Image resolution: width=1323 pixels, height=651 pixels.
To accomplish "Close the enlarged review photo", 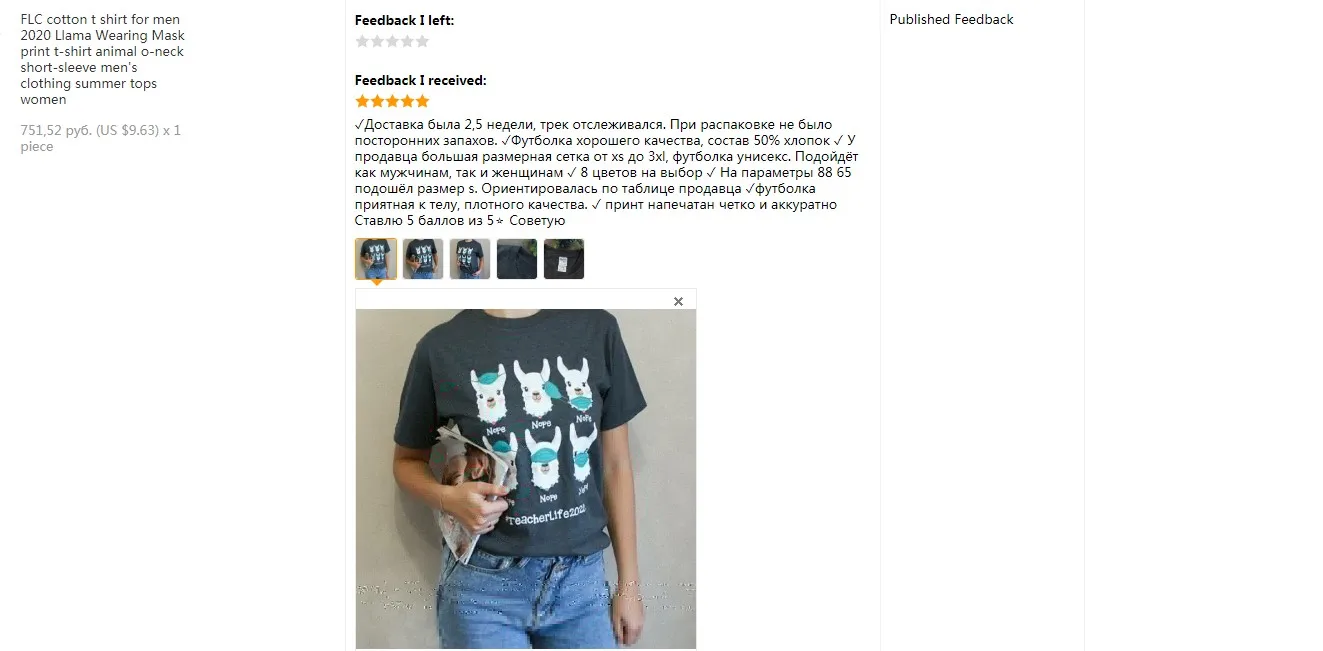I will click(678, 301).
